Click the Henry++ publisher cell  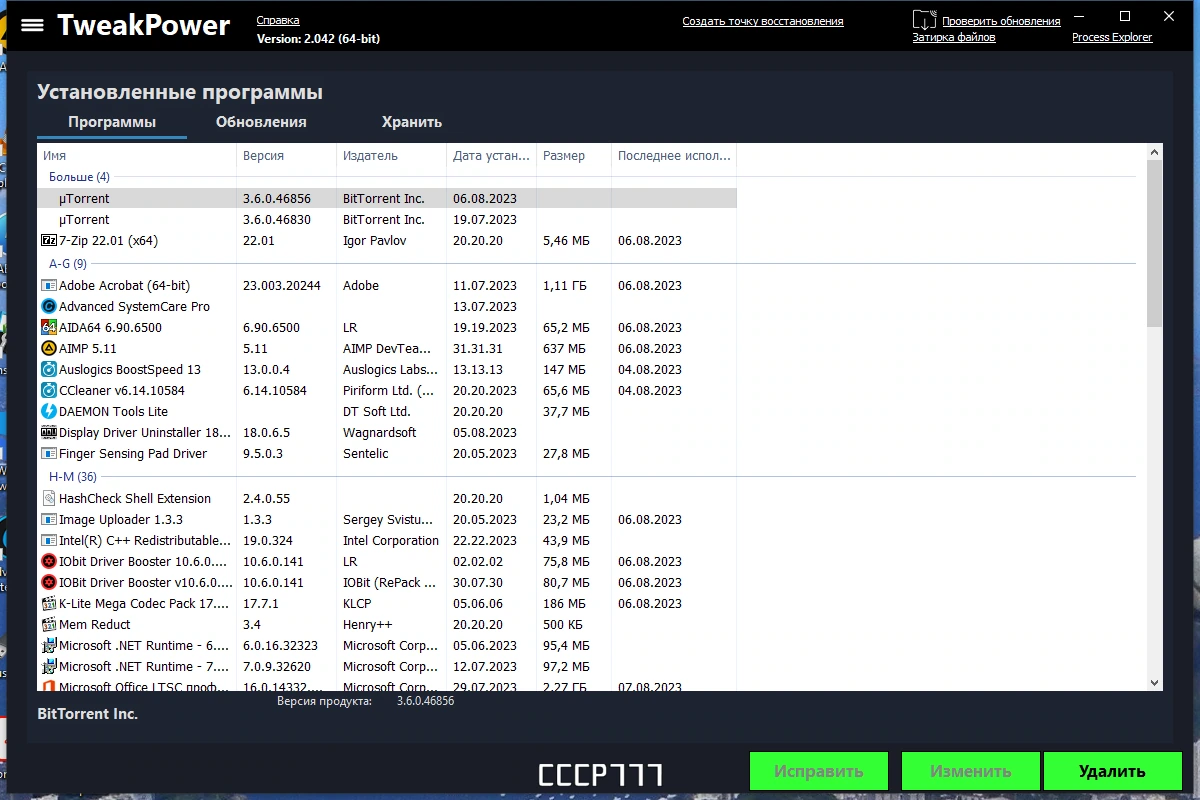click(366, 625)
